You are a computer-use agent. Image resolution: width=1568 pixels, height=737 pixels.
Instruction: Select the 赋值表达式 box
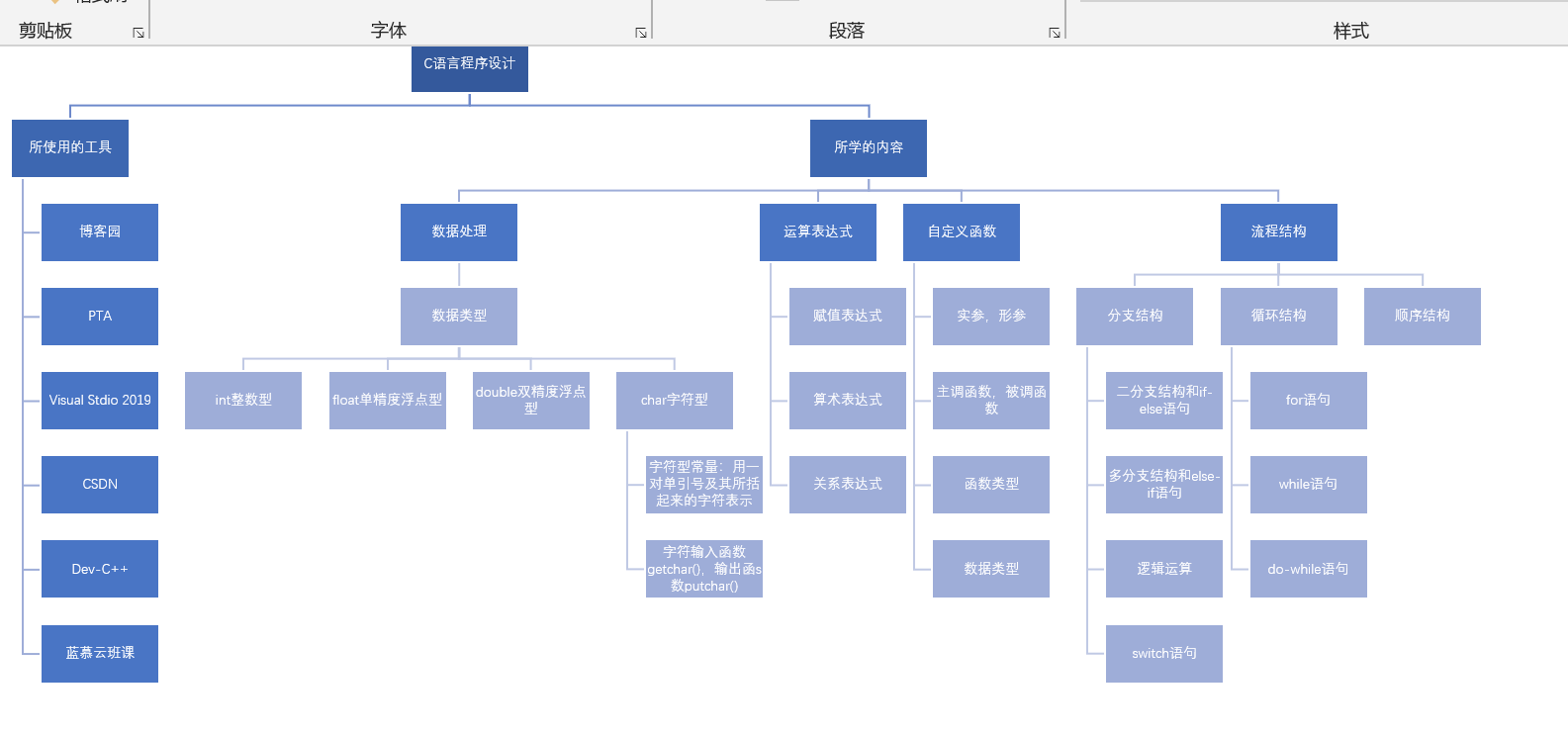[848, 317]
